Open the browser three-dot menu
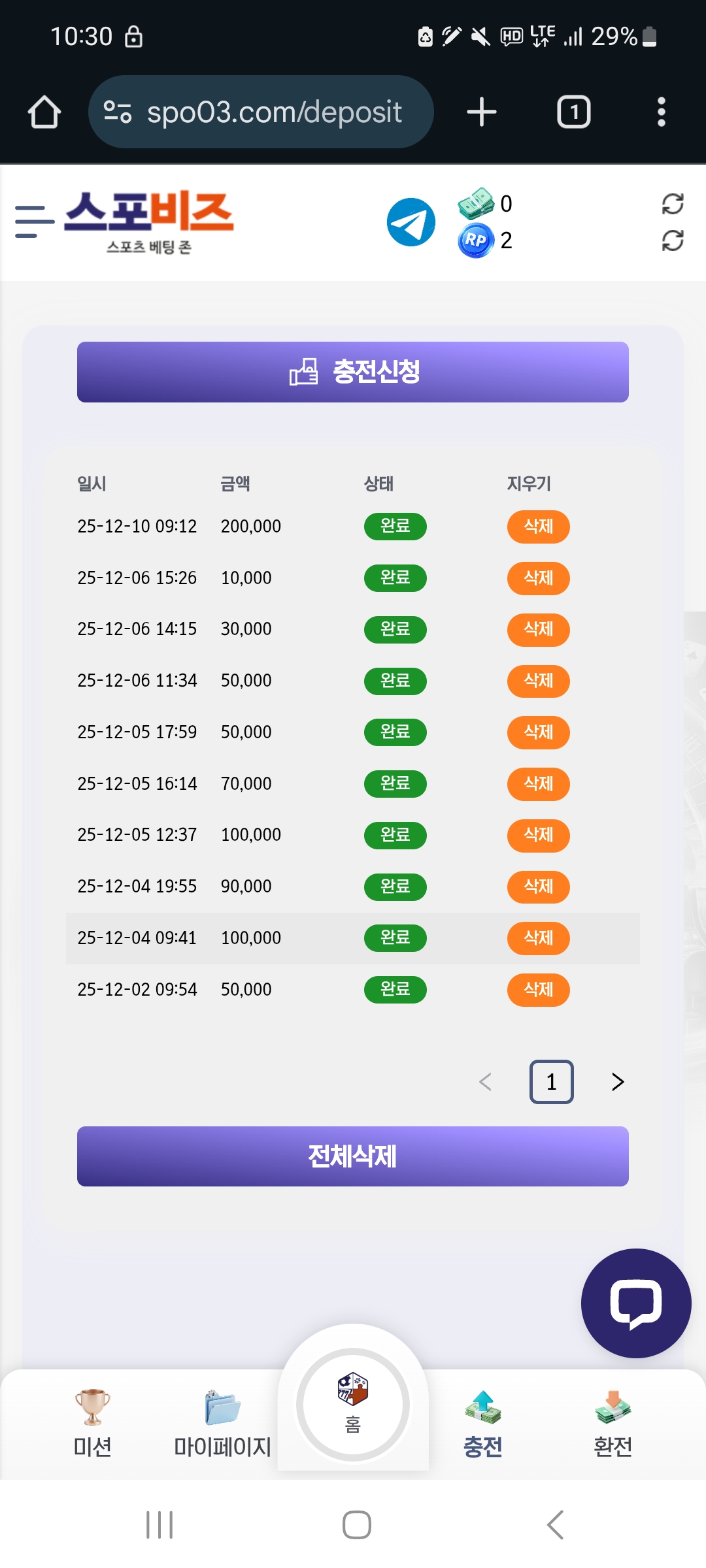This screenshot has height=1568, width=706. coord(661,112)
